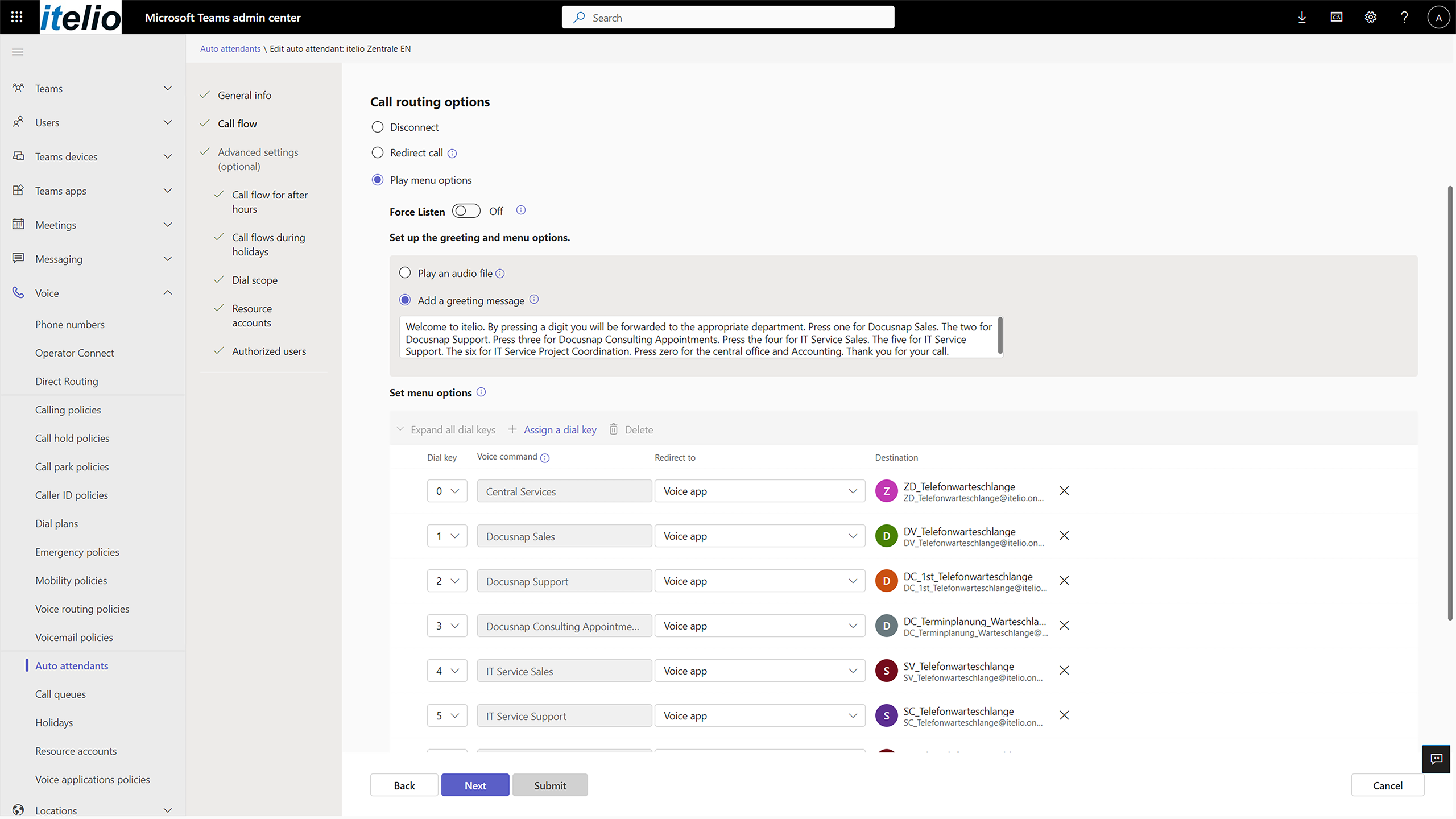Open the account avatar menu
Viewport: 1456px width, 819px height.
pos(1438,17)
